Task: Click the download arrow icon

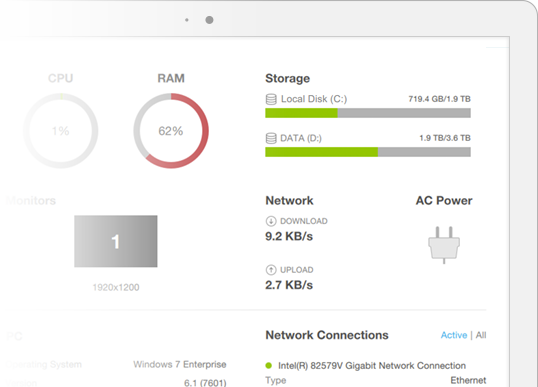Action: pyautogui.click(x=271, y=221)
